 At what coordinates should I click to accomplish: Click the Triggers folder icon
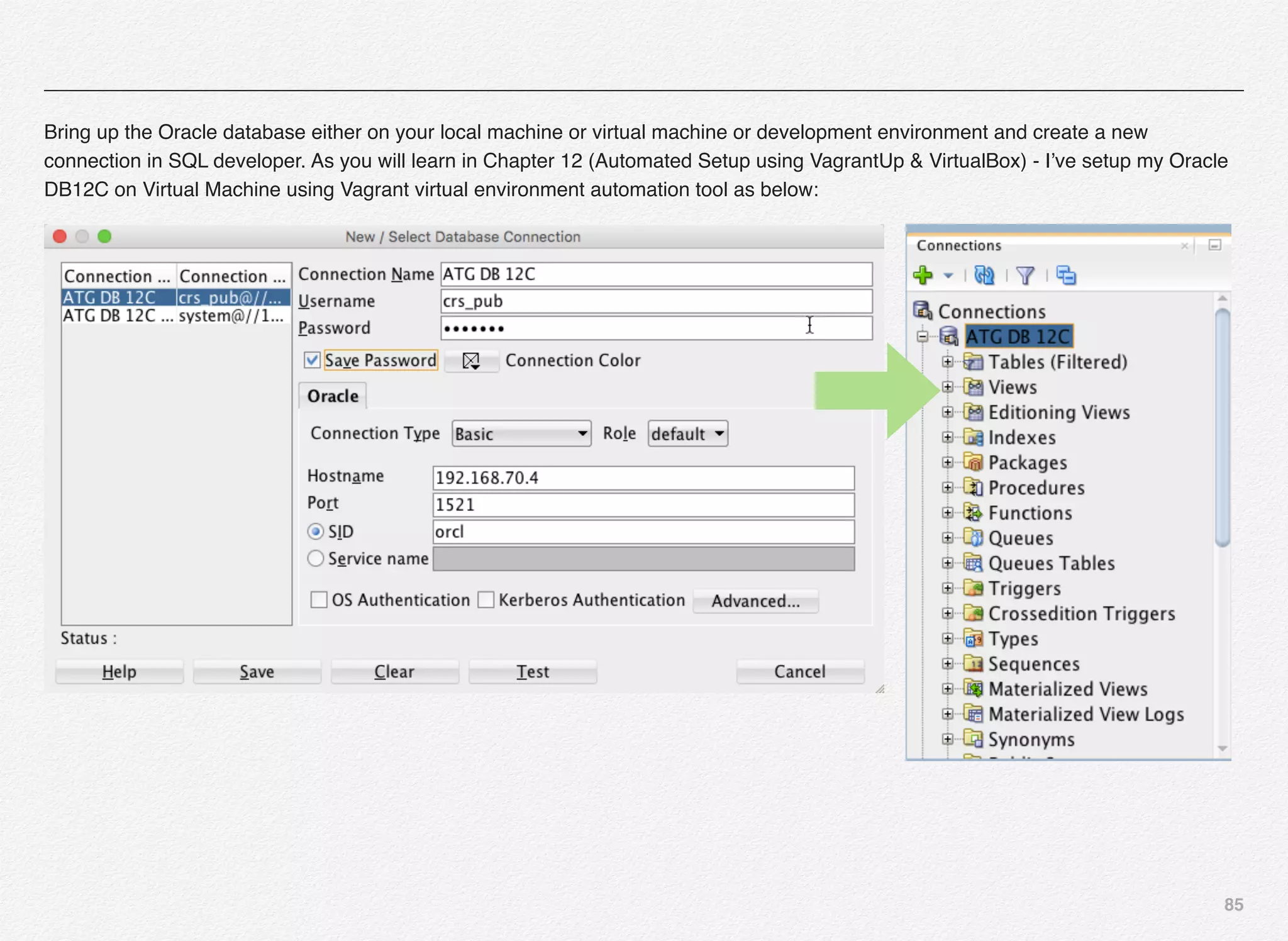tap(973, 588)
